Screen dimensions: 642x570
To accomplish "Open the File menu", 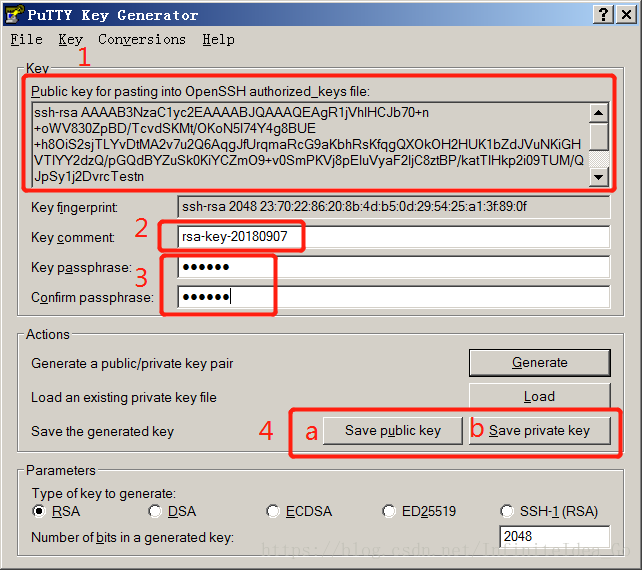I will [x=27, y=39].
